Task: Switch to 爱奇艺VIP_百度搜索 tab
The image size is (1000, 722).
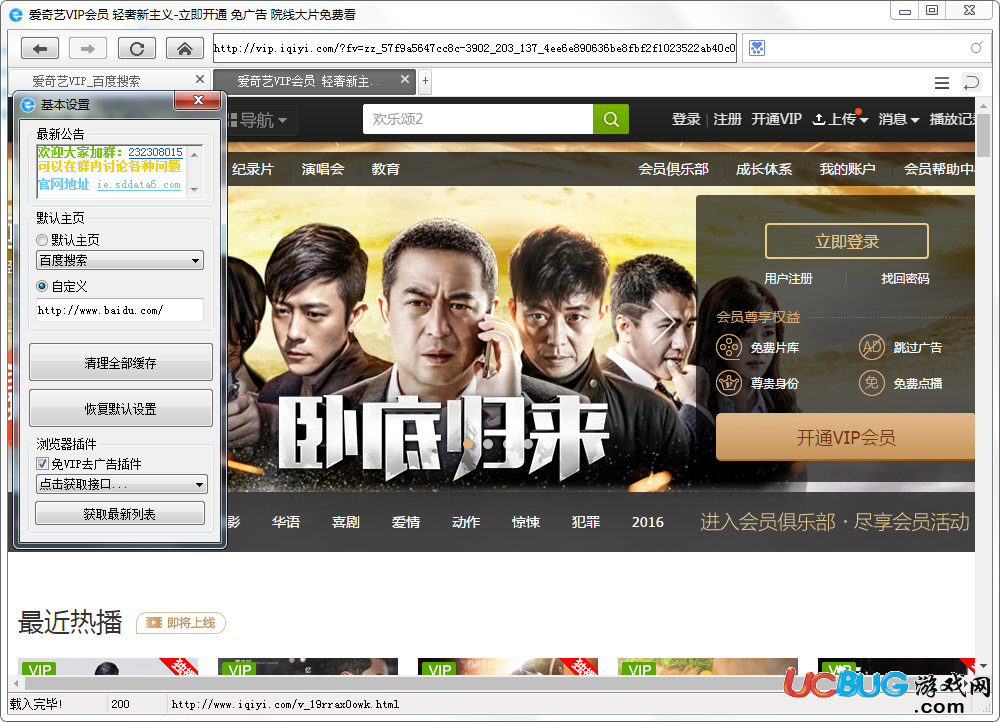Action: [108, 81]
